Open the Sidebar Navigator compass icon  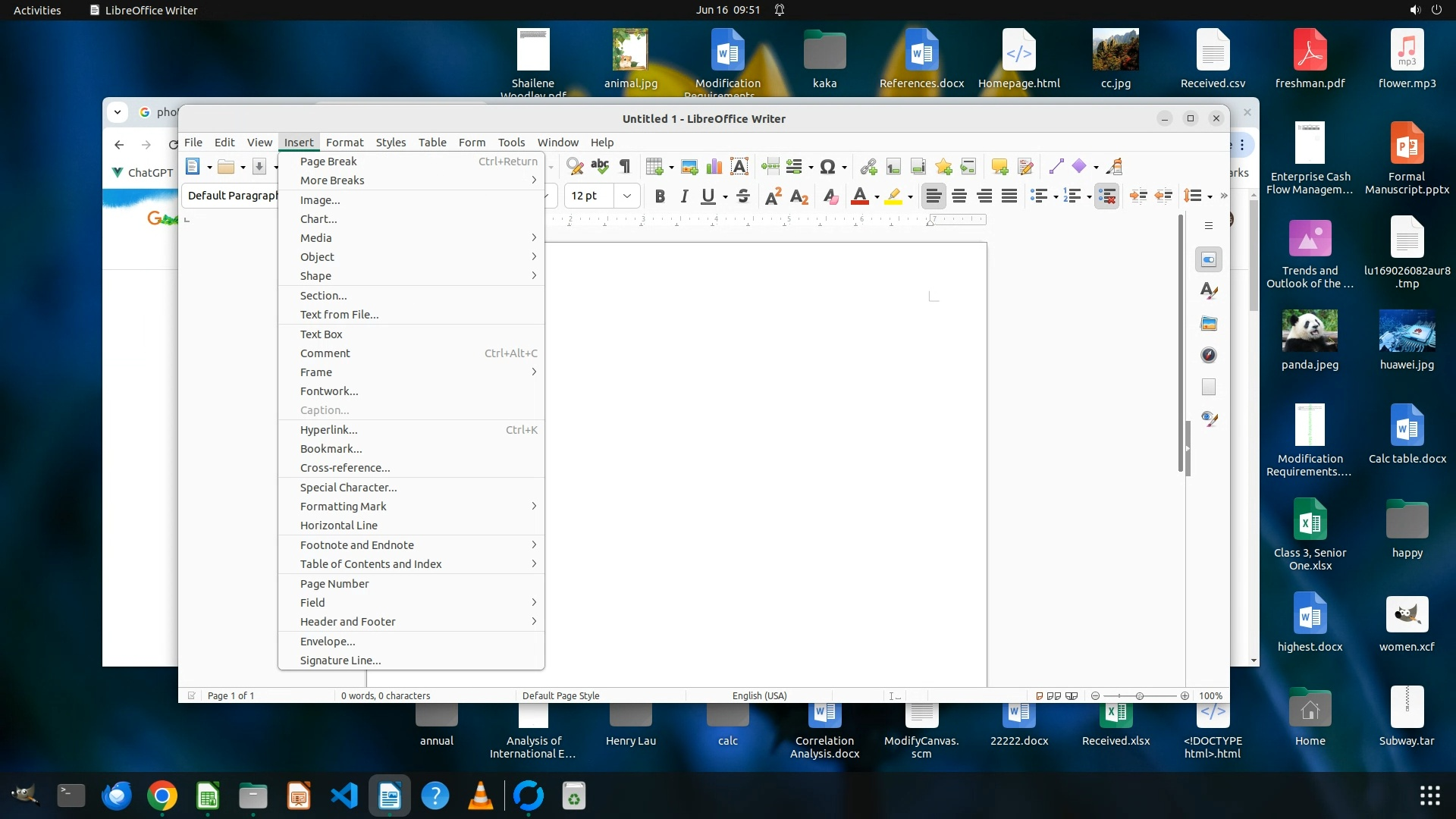[1209, 355]
